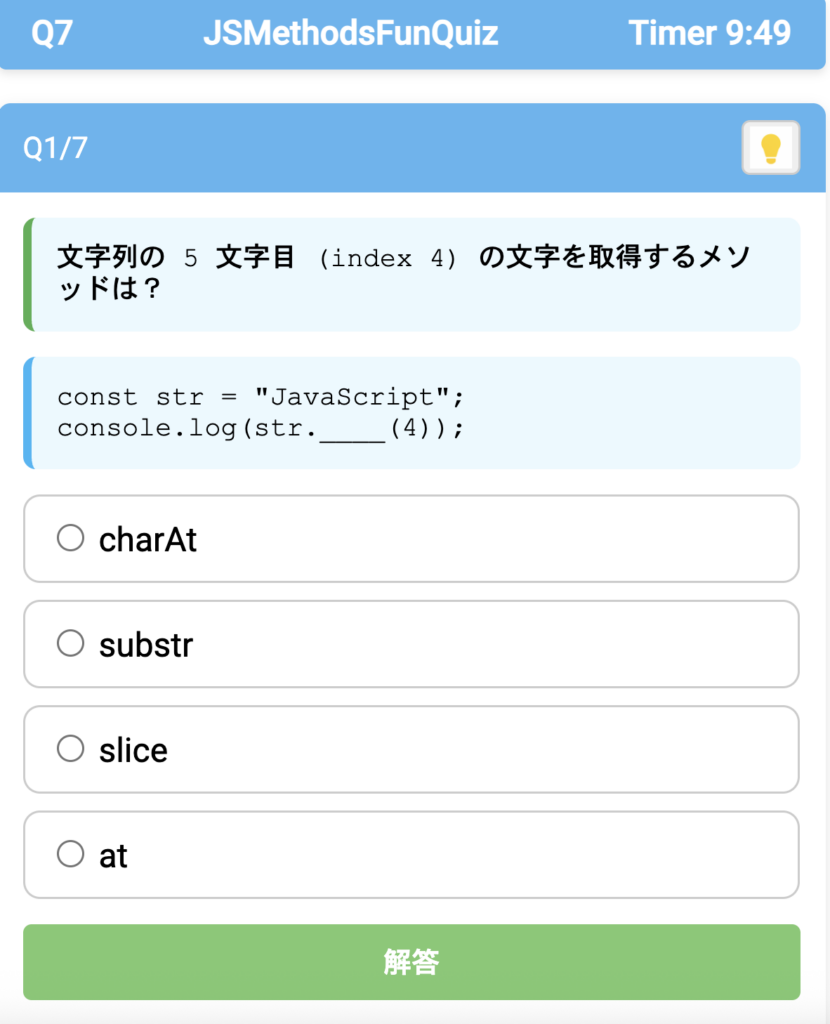The height and width of the screenshot is (1024, 830).
Task: Click the Timer 9:49 countdown
Action: (709, 33)
